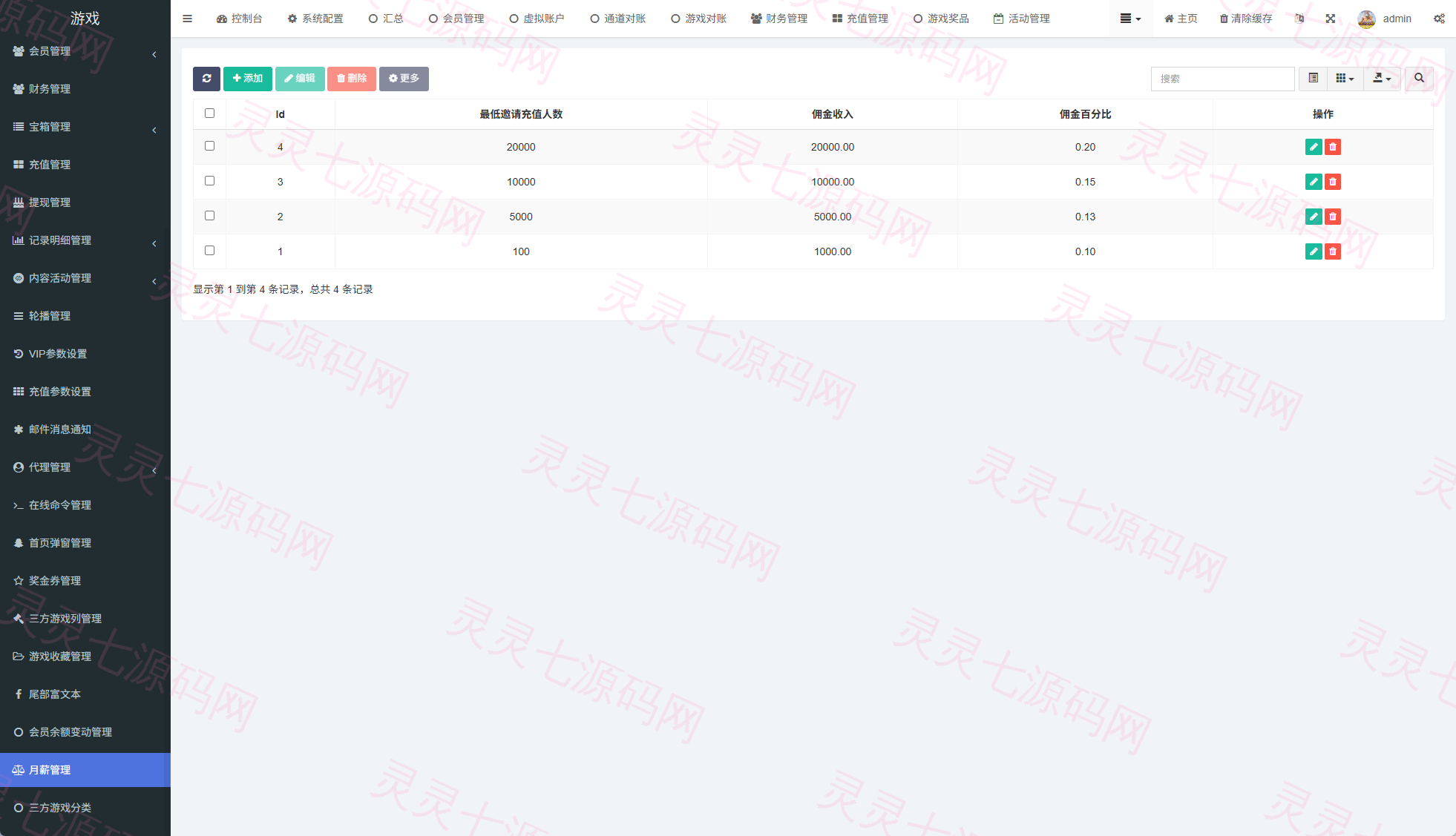Edit the row with Id 1

1314,251
